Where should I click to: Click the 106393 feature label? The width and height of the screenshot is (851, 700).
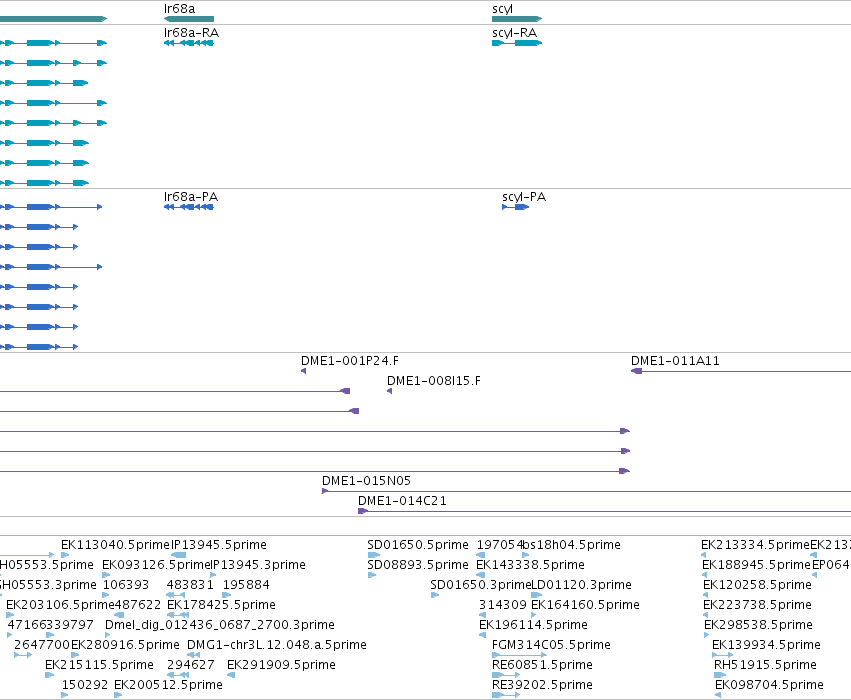tap(126, 584)
